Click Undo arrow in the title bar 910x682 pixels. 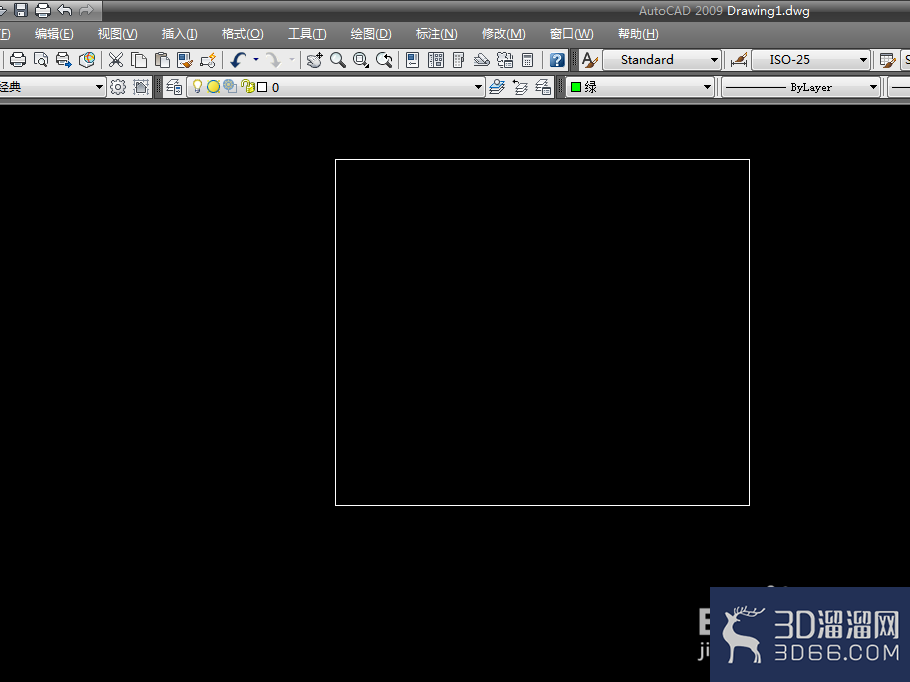click(65, 10)
